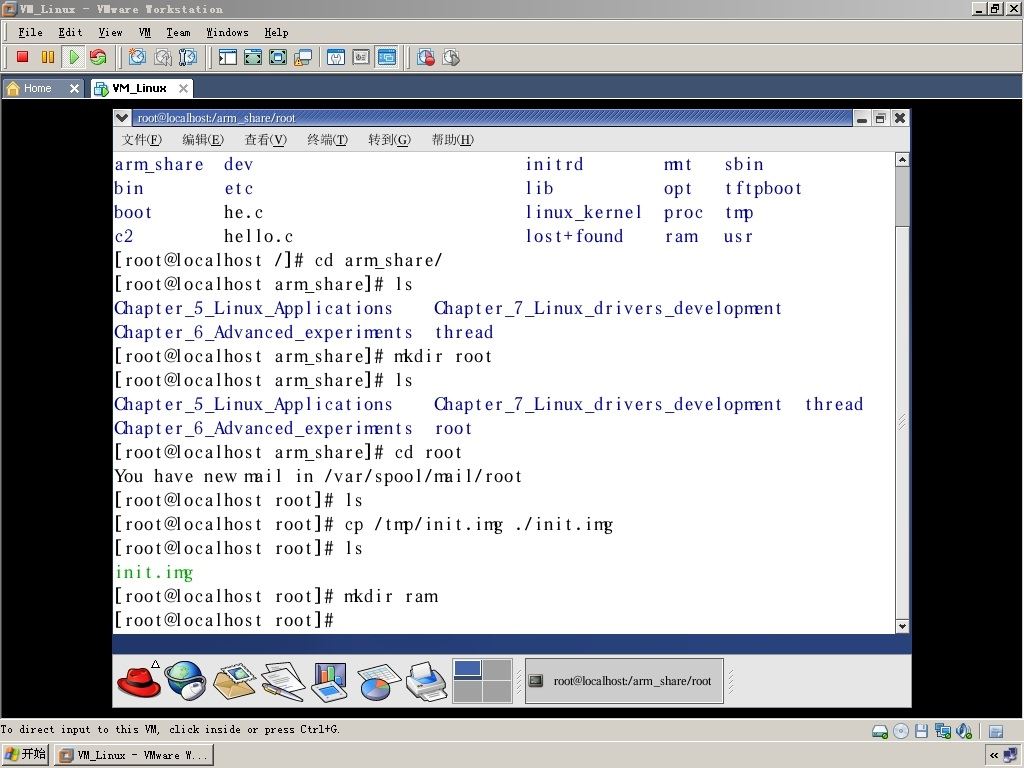
Task: Maximize the terminal window
Action: point(880,118)
